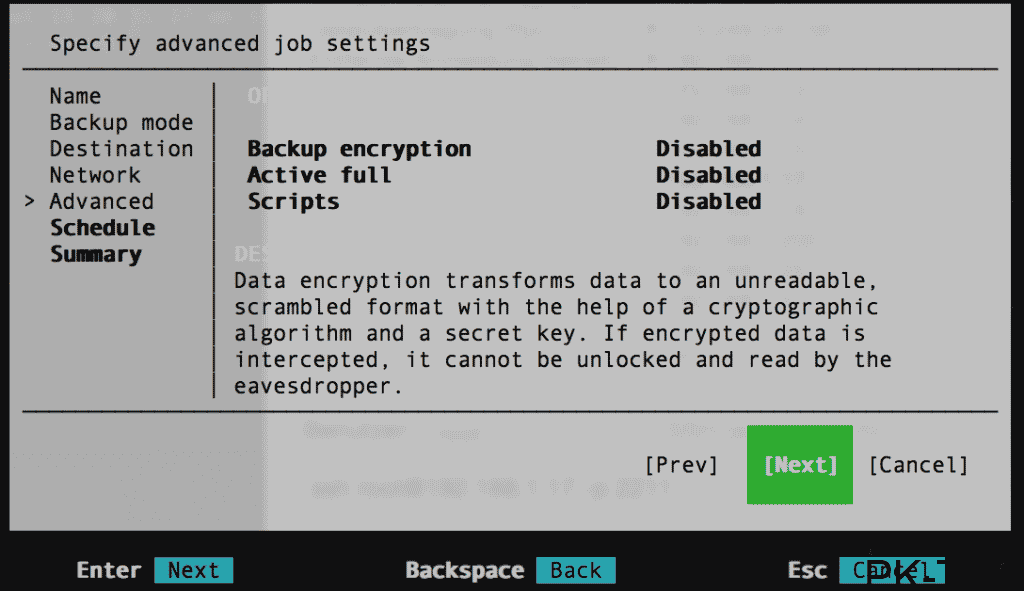
Task: Toggle Active full Disabled value
Action: tap(708, 175)
